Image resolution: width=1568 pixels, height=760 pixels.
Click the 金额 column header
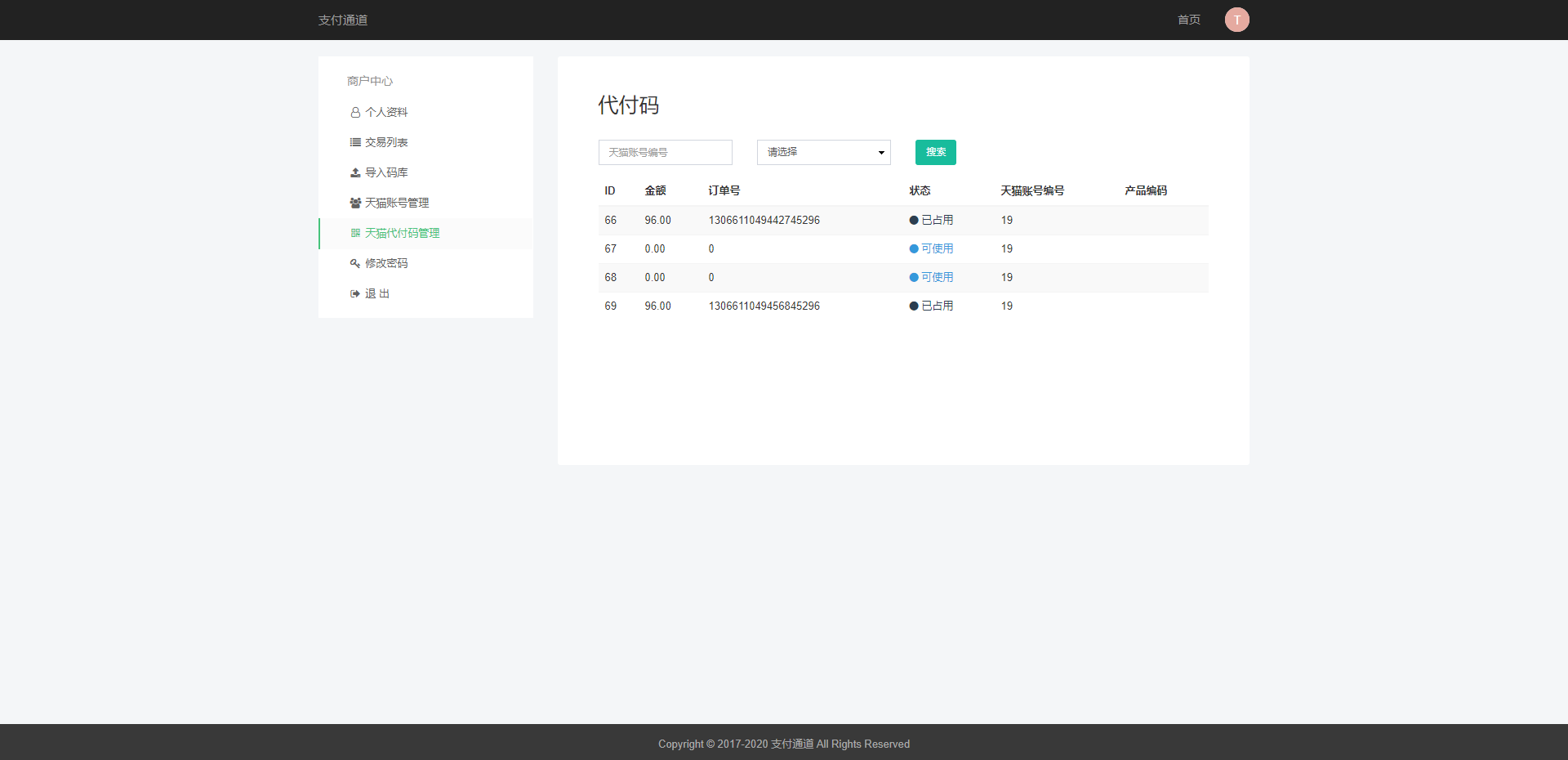click(655, 190)
